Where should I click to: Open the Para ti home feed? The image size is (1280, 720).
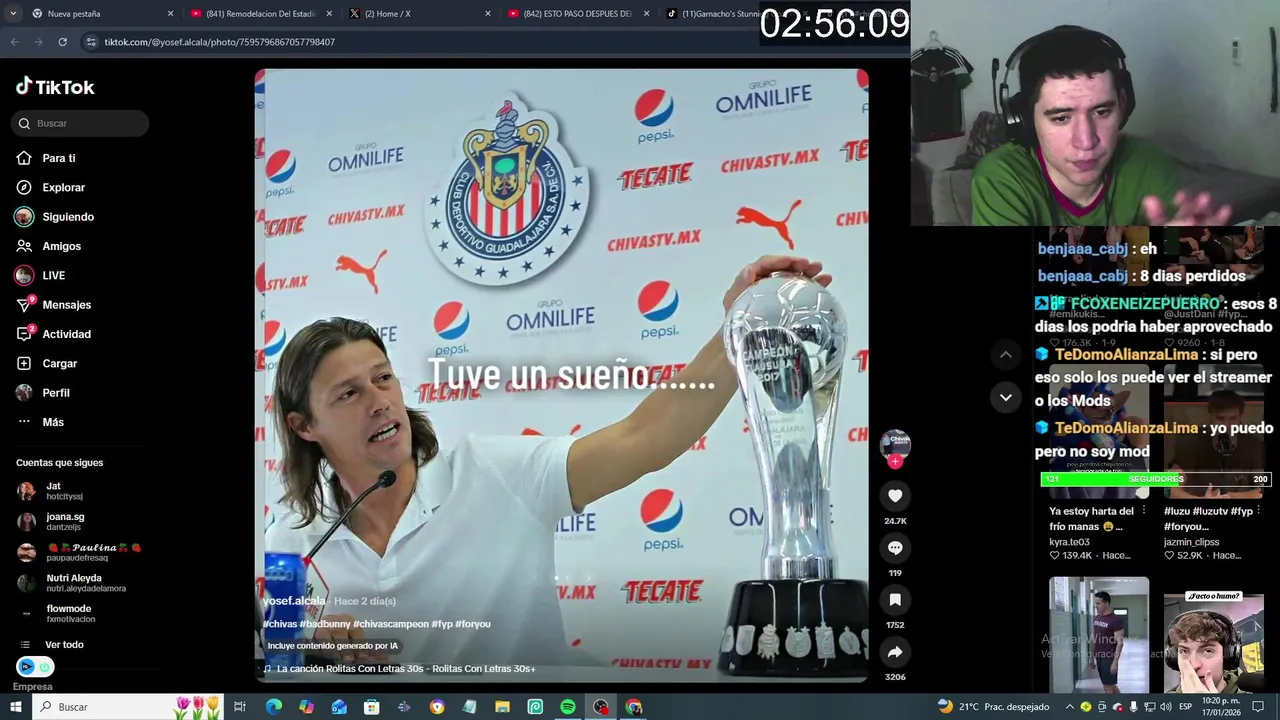point(46,158)
